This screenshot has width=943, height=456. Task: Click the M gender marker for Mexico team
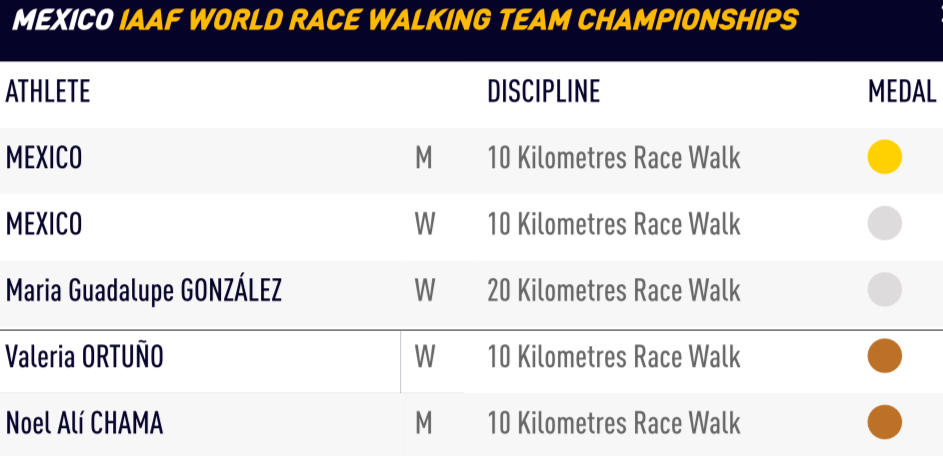point(424,158)
